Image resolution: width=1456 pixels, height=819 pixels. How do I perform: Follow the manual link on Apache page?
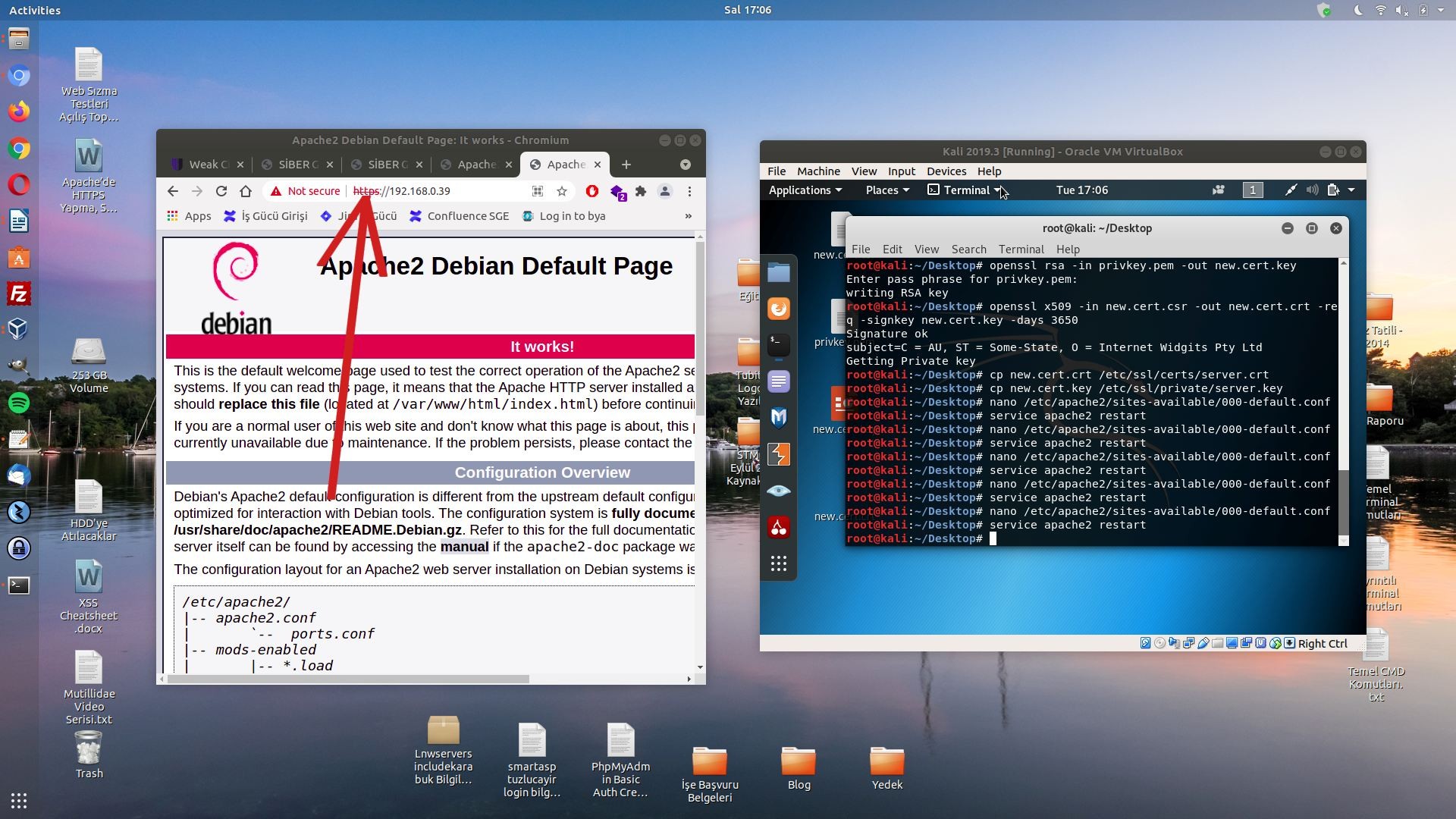coord(464,547)
